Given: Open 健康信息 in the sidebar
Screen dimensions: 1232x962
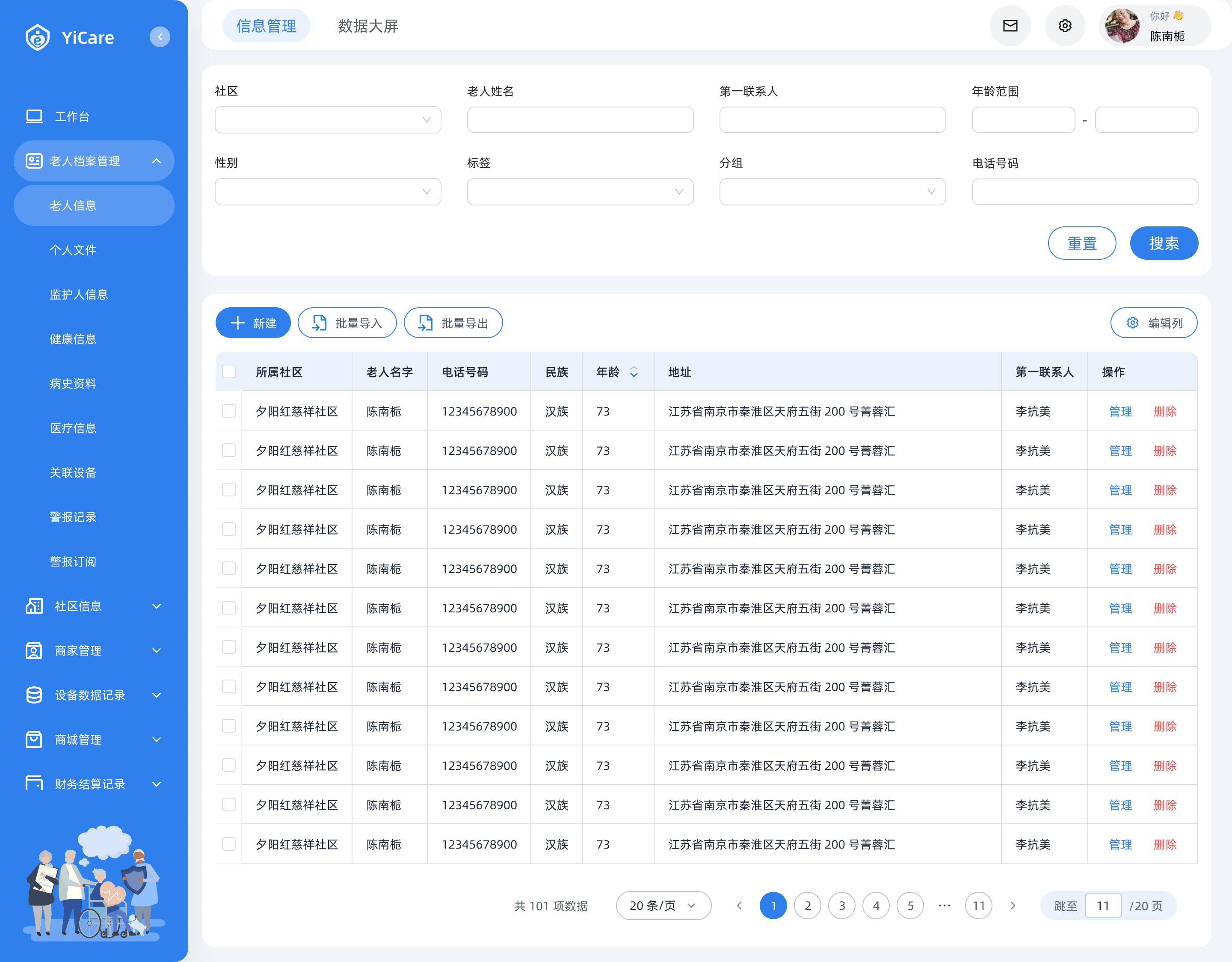Looking at the screenshot, I should [73, 339].
